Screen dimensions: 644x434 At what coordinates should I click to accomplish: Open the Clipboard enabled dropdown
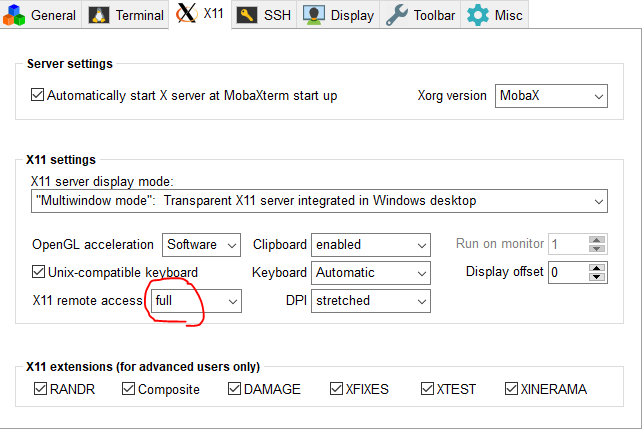[x=371, y=245]
